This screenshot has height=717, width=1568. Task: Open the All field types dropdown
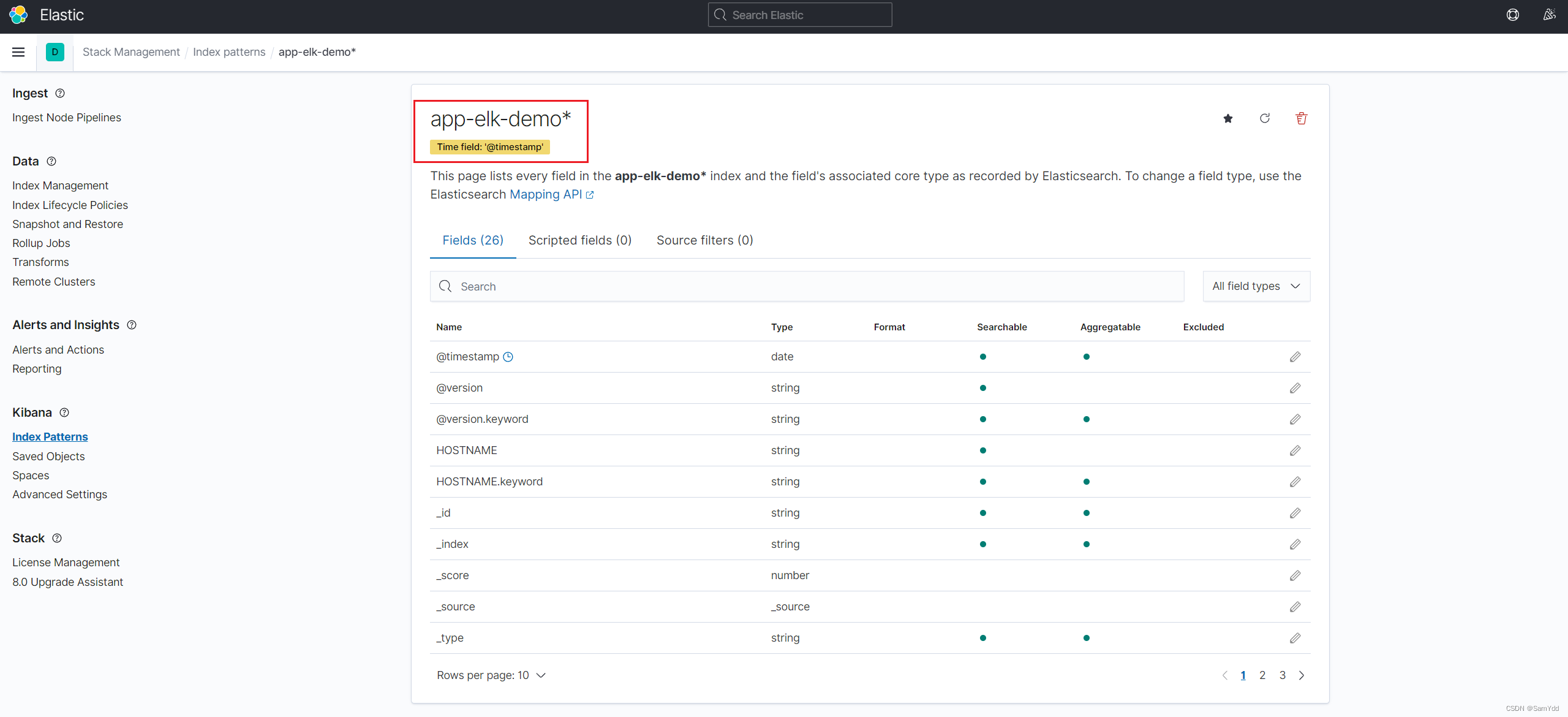(x=1256, y=286)
